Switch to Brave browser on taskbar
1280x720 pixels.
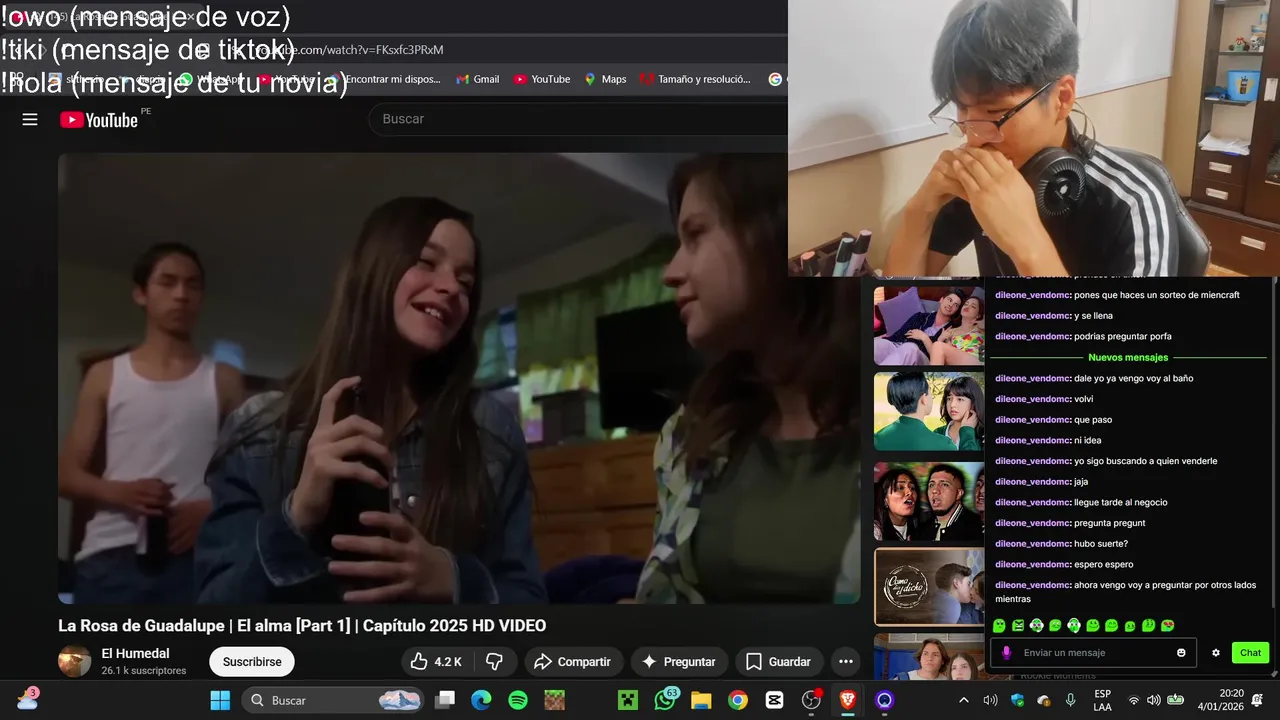pyautogui.click(x=848, y=700)
